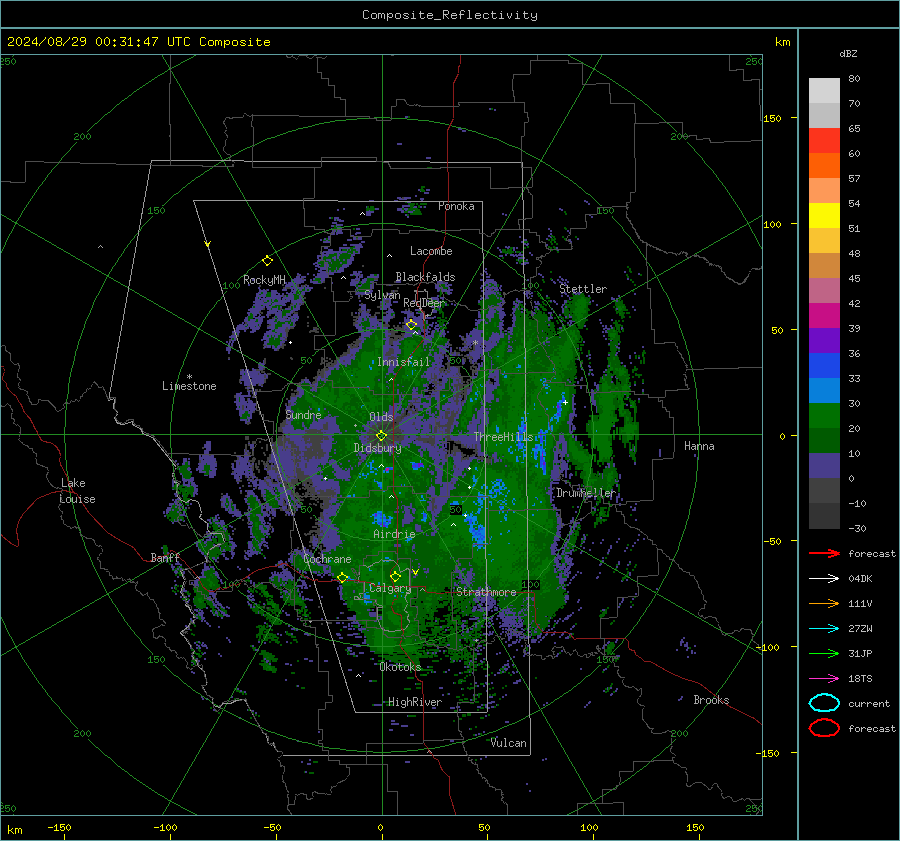Click the Strathmore city label
The image size is (900, 841).
(486, 592)
